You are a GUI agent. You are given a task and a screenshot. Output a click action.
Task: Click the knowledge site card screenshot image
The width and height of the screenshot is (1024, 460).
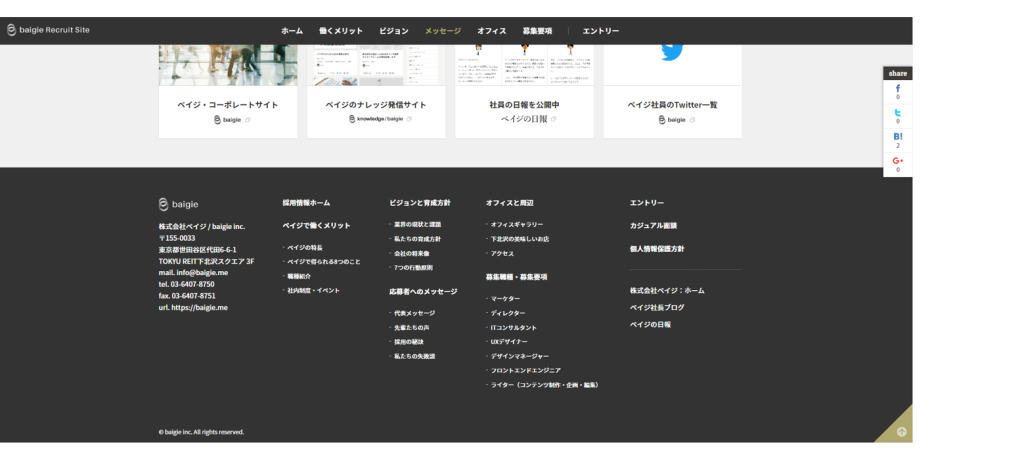coord(376,65)
